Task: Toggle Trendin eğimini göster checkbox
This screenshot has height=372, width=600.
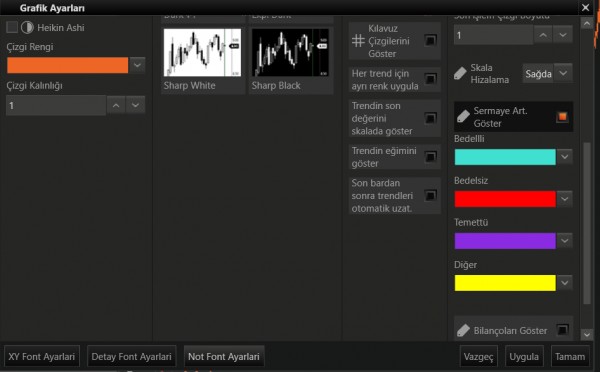Action: click(x=430, y=157)
